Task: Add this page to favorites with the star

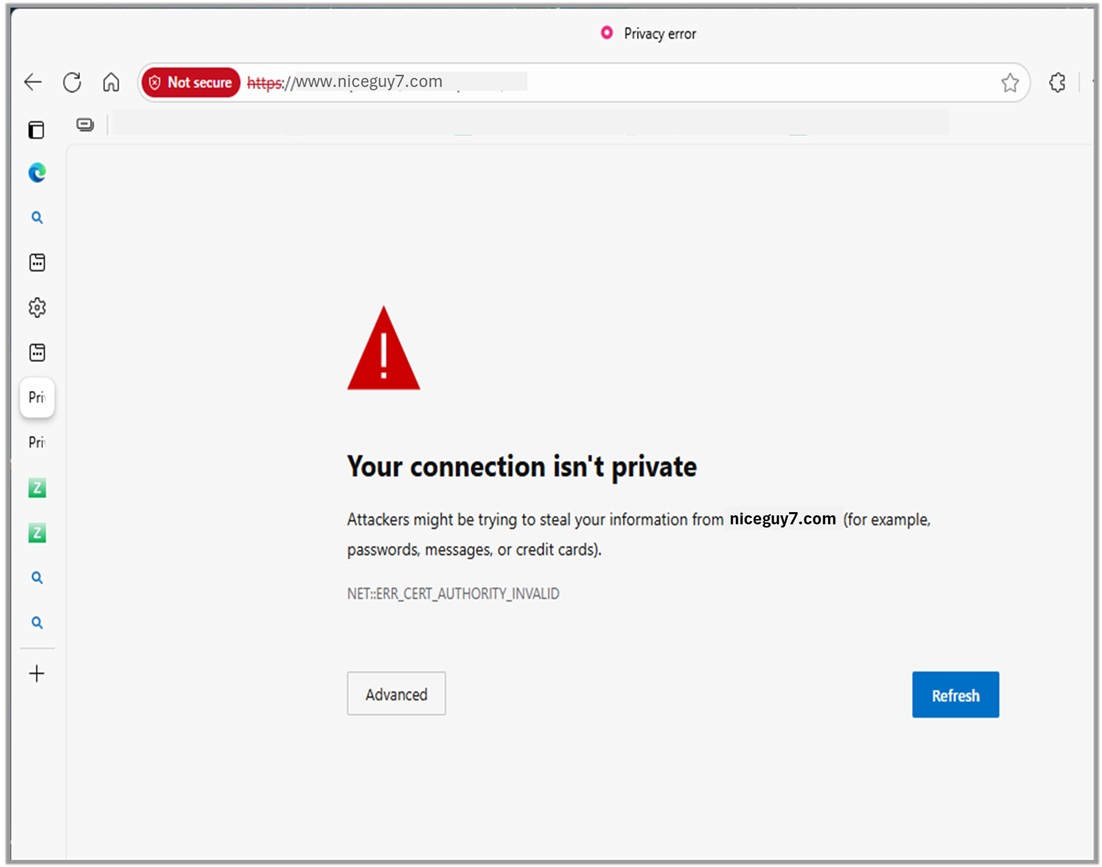Action: [1010, 83]
